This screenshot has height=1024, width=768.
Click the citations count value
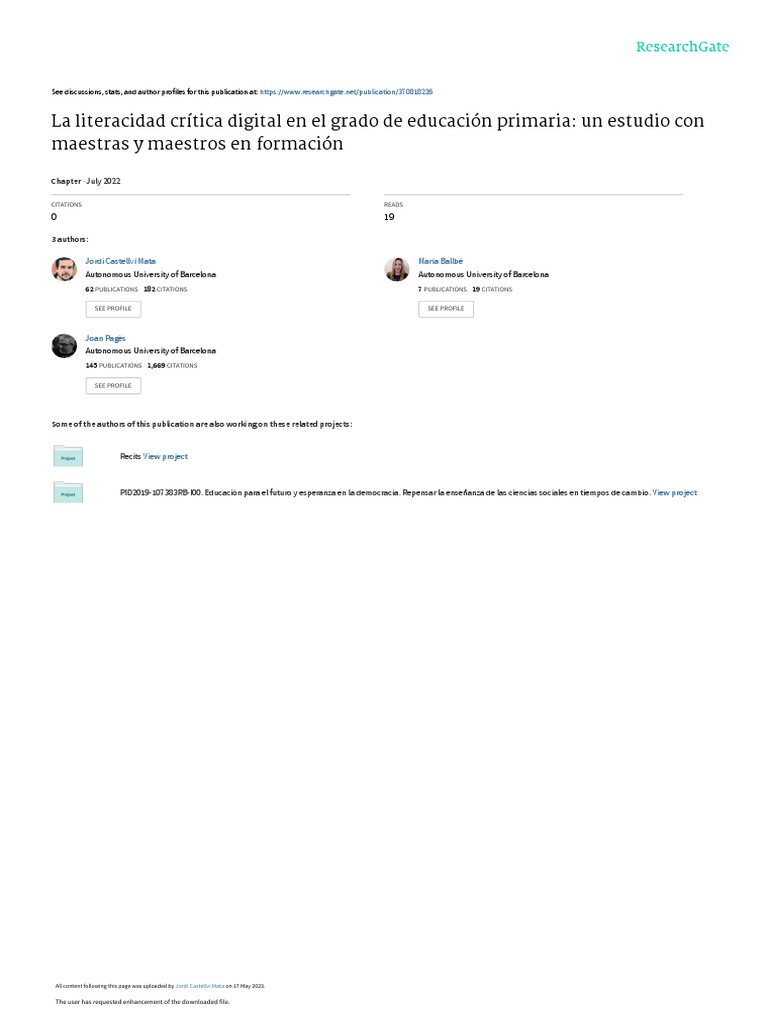(x=54, y=217)
